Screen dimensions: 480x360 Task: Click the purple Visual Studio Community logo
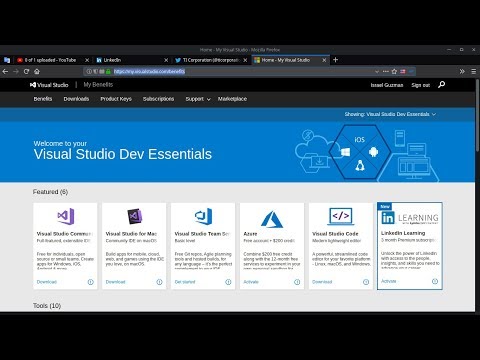[66, 216]
